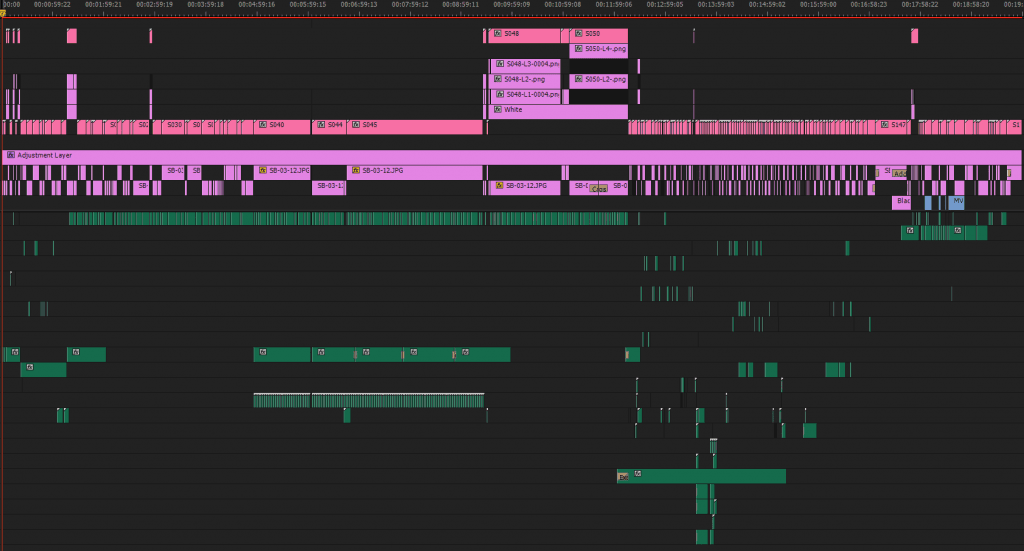This screenshot has width=1024, height=551.
Task: Click the fx badge on the S044 clip
Action: pyautogui.click(x=321, y=125)
